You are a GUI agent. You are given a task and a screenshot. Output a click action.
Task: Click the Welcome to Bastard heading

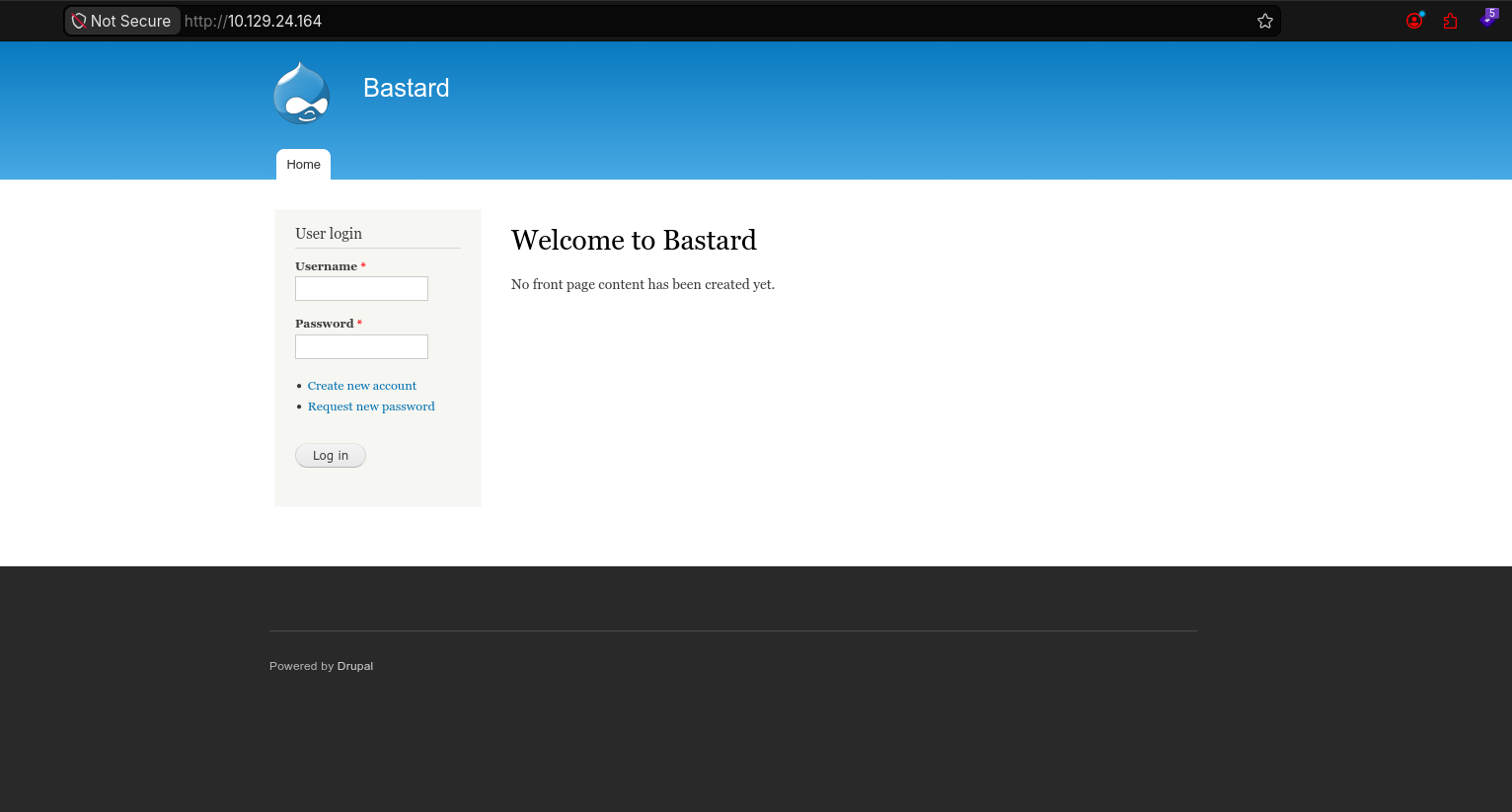pos(634,240)
